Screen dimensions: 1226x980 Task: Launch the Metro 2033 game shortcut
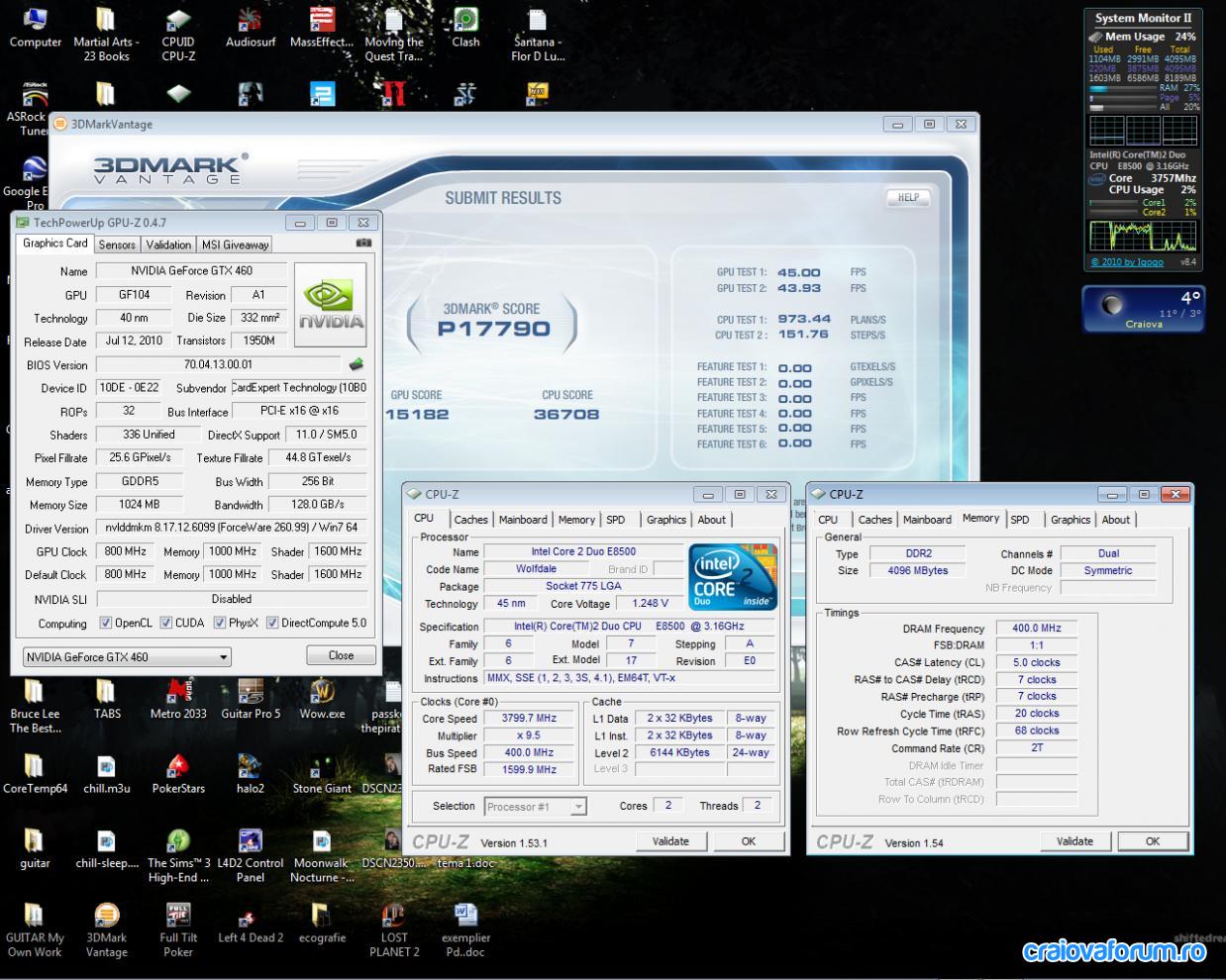pyautogui.click(x=178, y=699)
